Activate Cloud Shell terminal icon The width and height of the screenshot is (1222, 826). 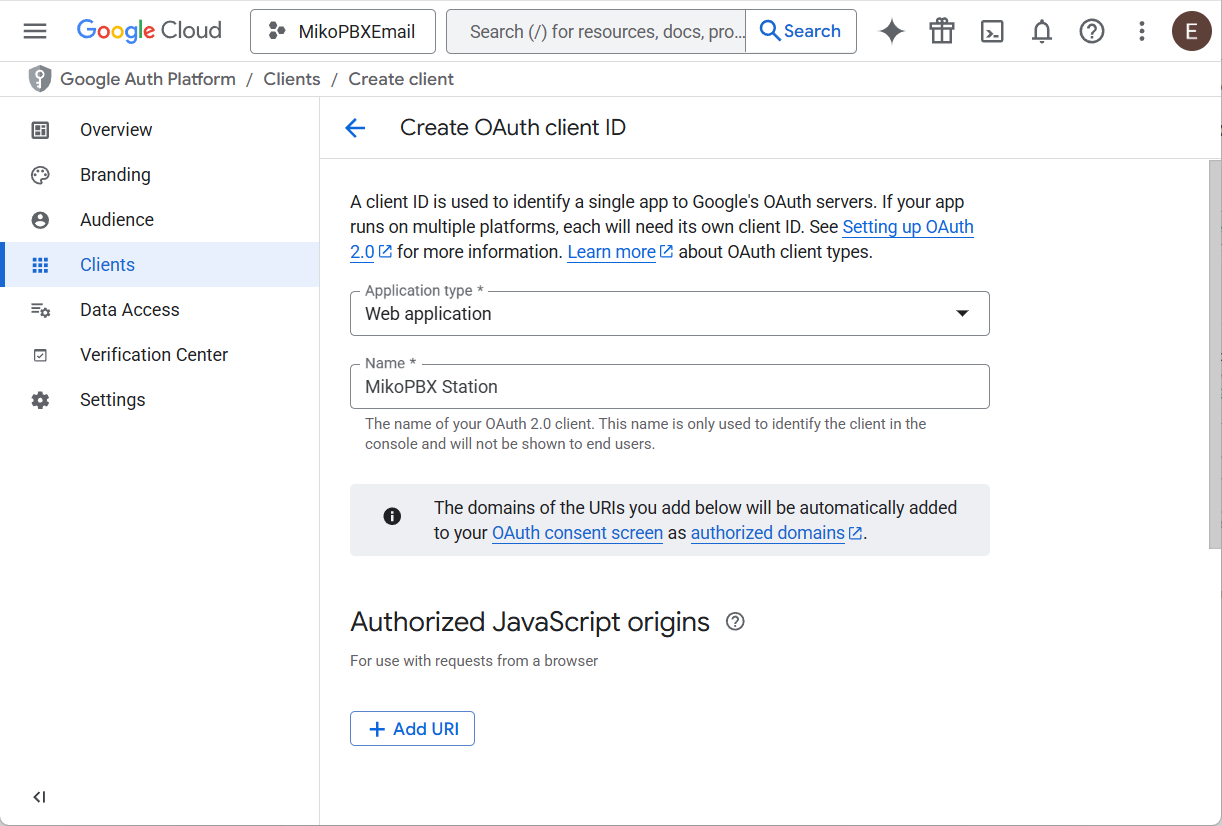tap(992, 31)
